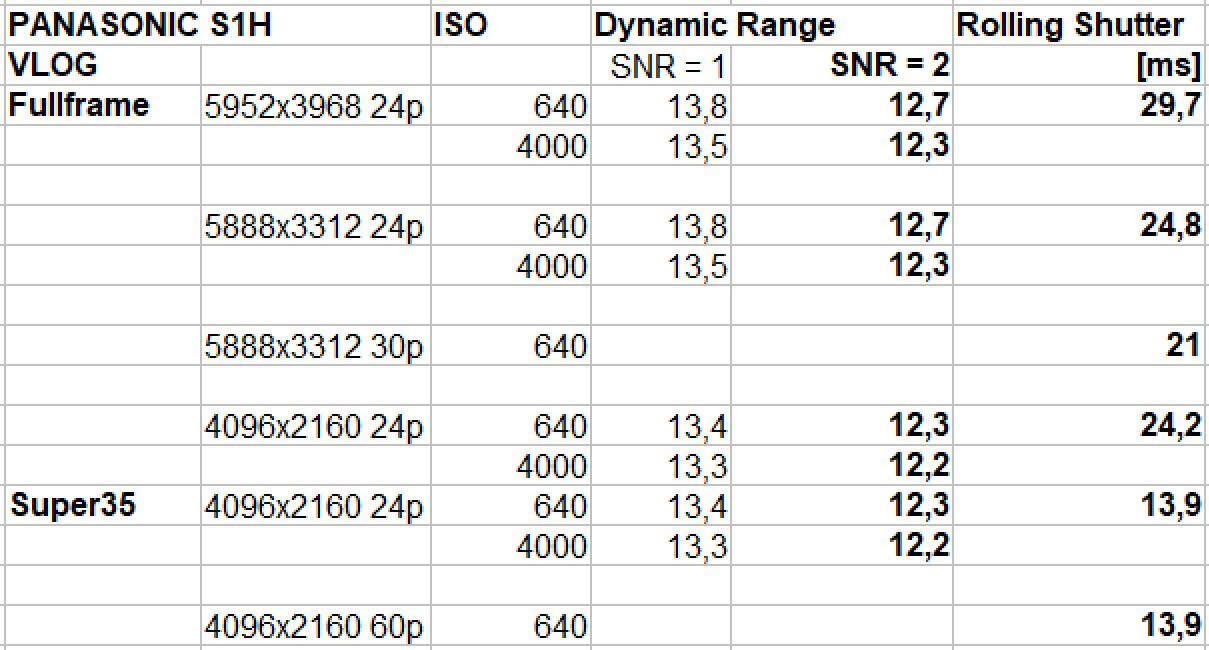1209x650 pixels.
Task: Select the Dynamic Range header cell
Action: (715, 25)
